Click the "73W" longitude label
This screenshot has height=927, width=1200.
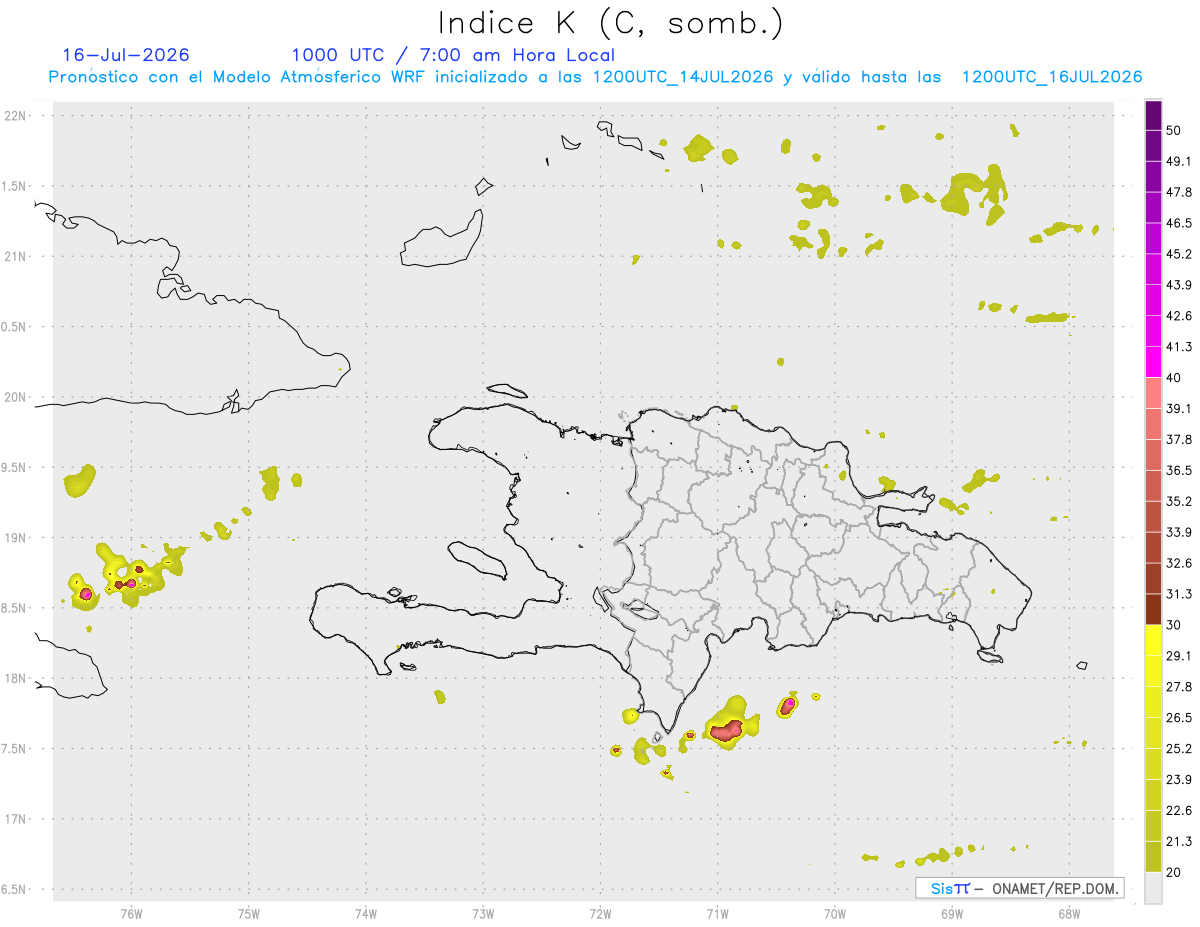pyautogui.click(x=483, y=914)
